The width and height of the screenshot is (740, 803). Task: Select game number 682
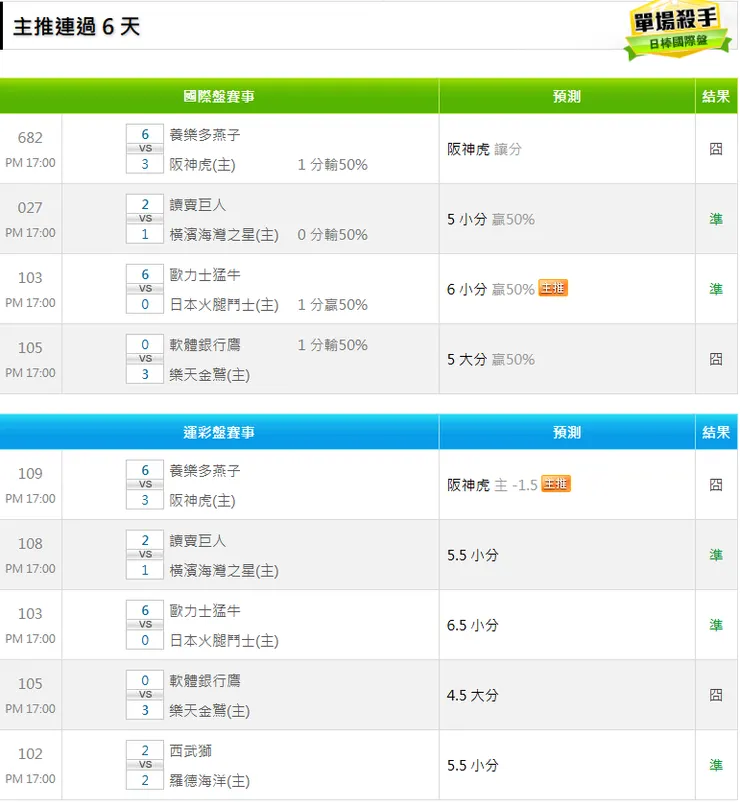pyautogui.click(x=30, y=137)
